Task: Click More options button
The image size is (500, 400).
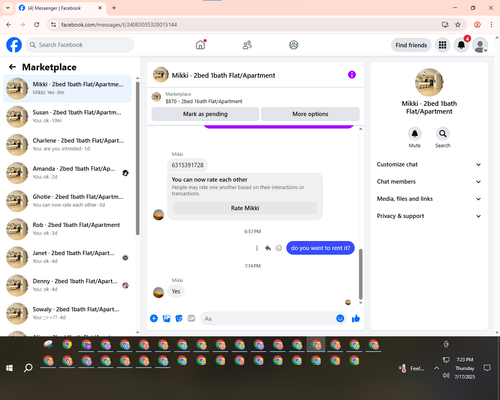Action: (310, 114)
